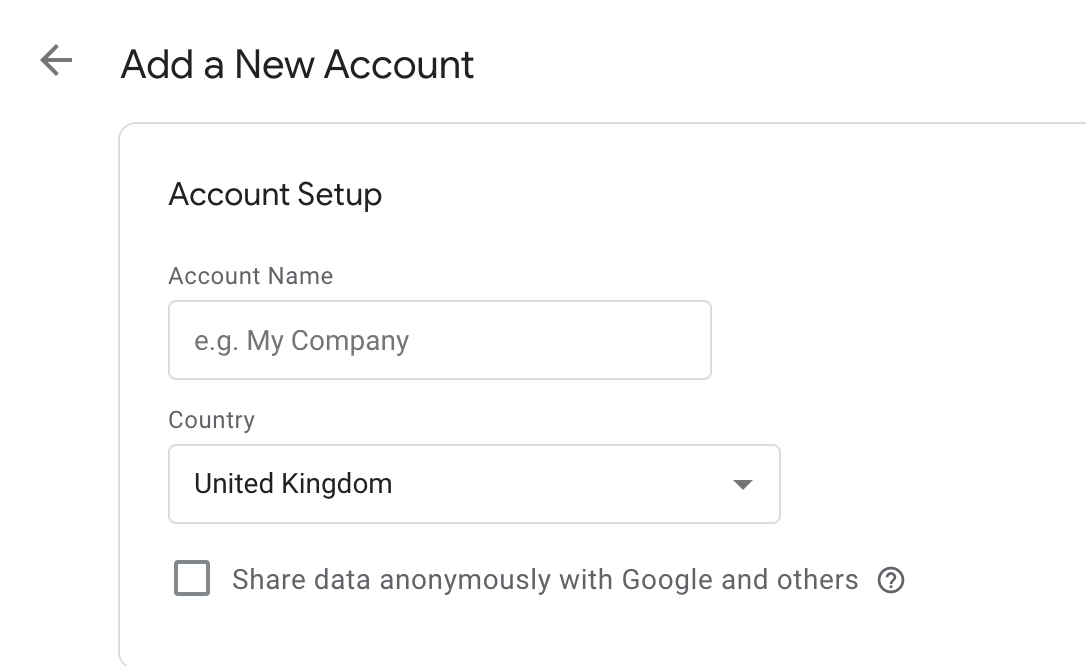Expand the country list combo box
Screen dimensions: 1086x666
(x=474, y=484)
